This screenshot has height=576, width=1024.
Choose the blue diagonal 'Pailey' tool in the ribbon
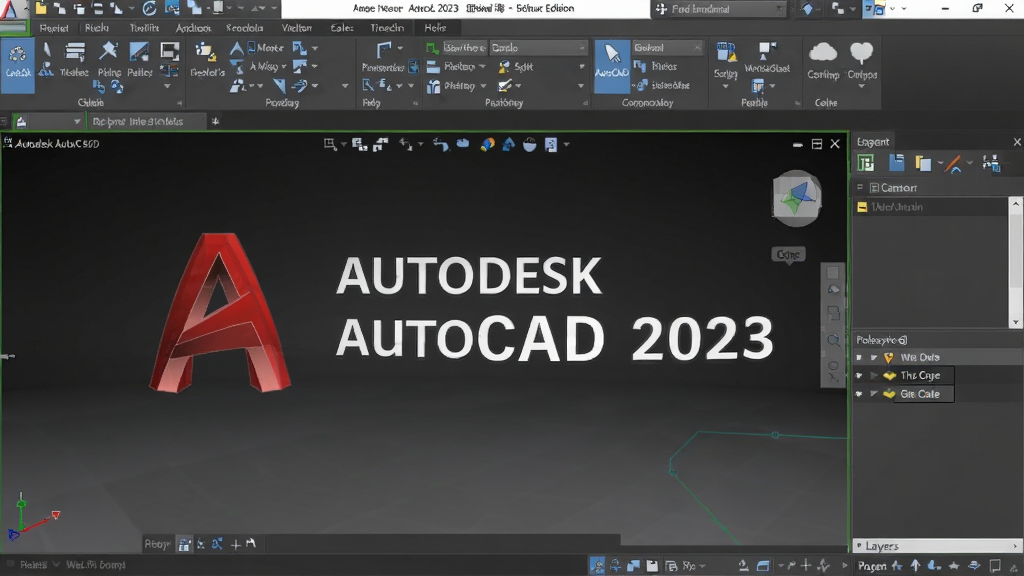pyautogui.click(x=139, y=53)
